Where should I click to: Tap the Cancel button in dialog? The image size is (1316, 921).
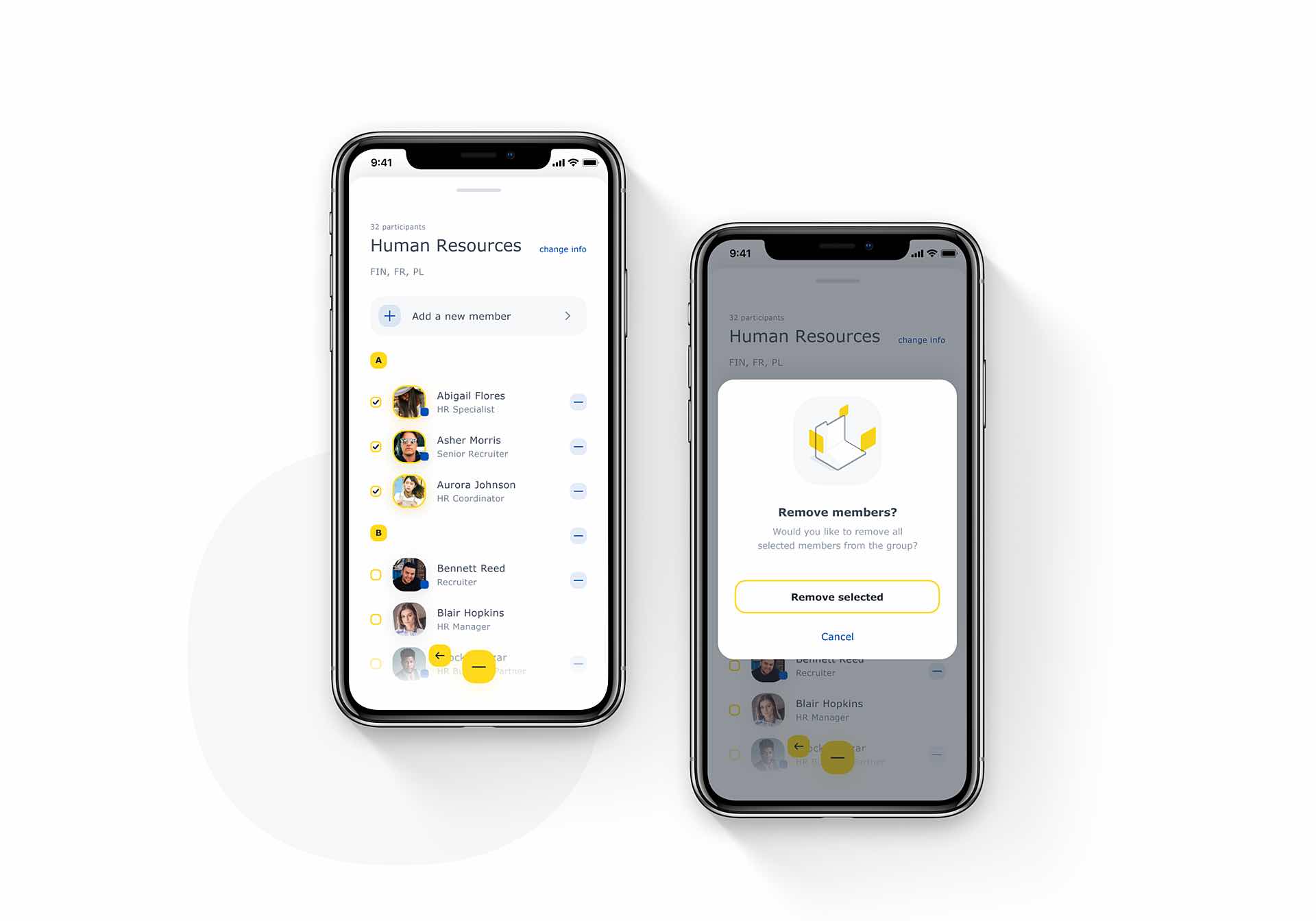click(x=837, y=636)
